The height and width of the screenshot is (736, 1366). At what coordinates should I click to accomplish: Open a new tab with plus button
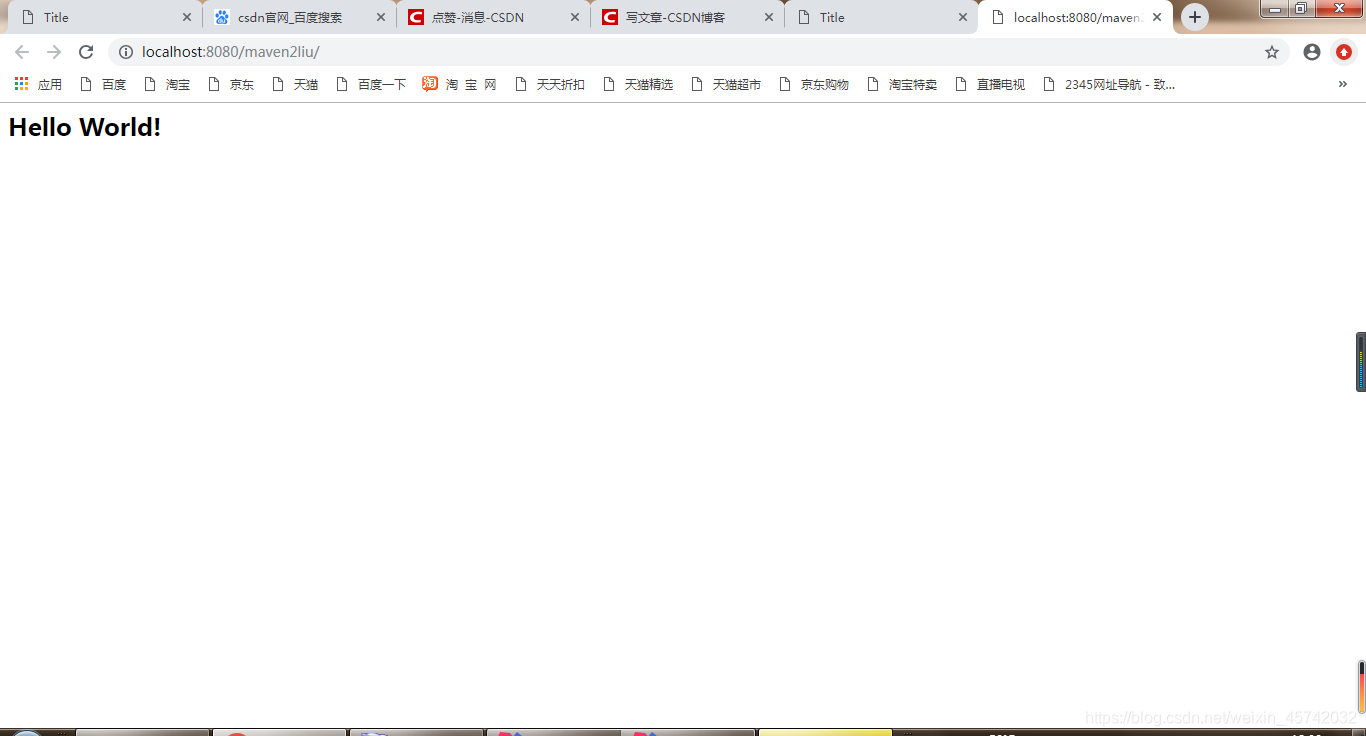click(1195, 17)
